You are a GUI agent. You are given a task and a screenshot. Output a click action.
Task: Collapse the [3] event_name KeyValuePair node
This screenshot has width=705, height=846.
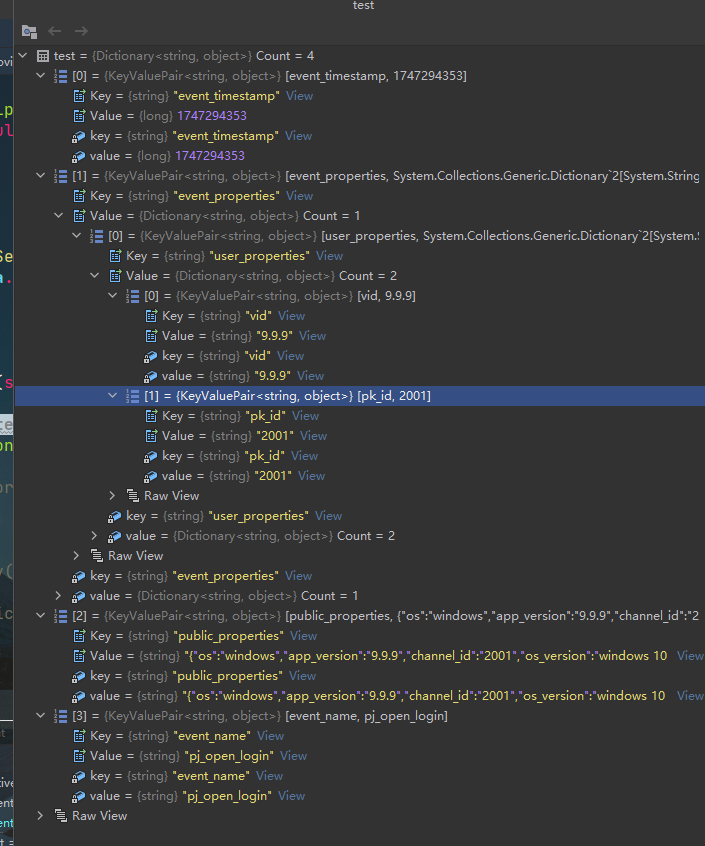(x=40, y=715)
